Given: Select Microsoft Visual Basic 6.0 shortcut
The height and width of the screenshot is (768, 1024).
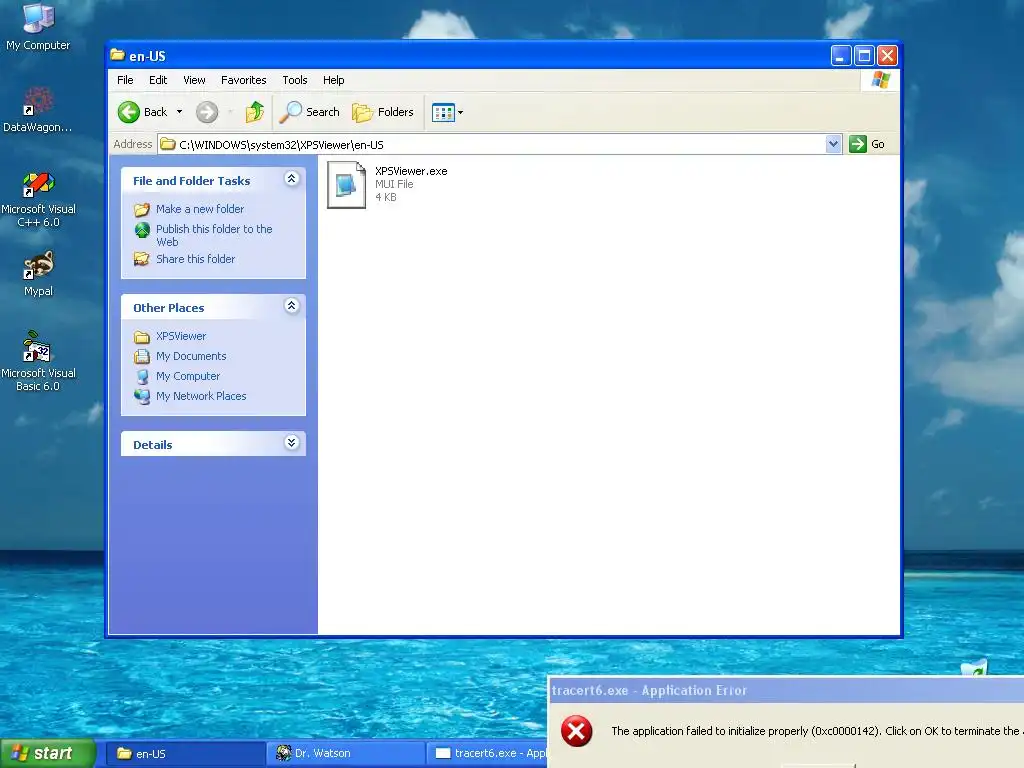Looking at the screenshot, I should coord(38,361).
